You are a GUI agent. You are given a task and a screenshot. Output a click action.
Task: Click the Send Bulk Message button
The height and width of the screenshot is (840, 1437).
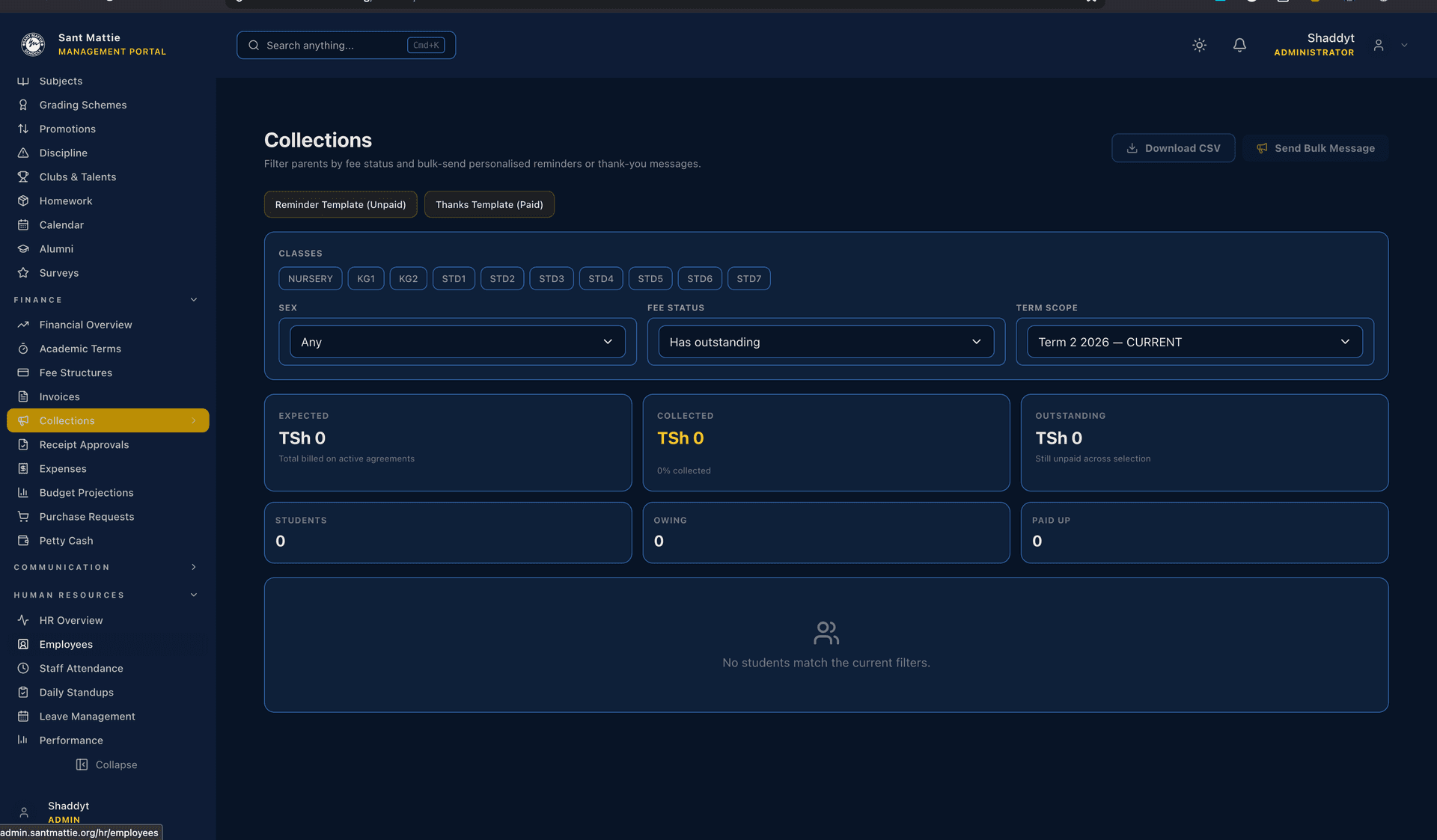[1315, 148]
